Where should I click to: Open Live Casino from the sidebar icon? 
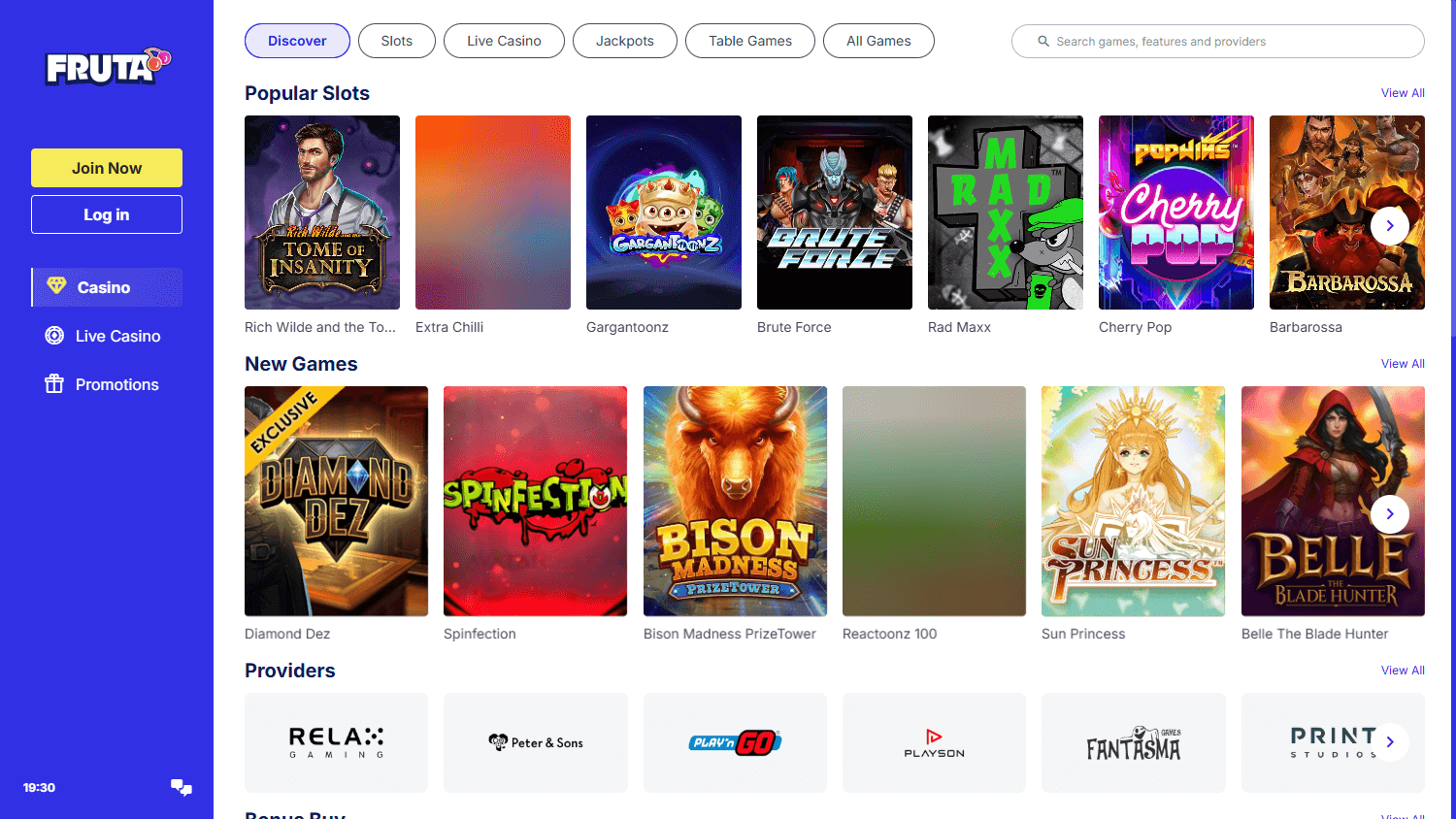click(53, 335)
